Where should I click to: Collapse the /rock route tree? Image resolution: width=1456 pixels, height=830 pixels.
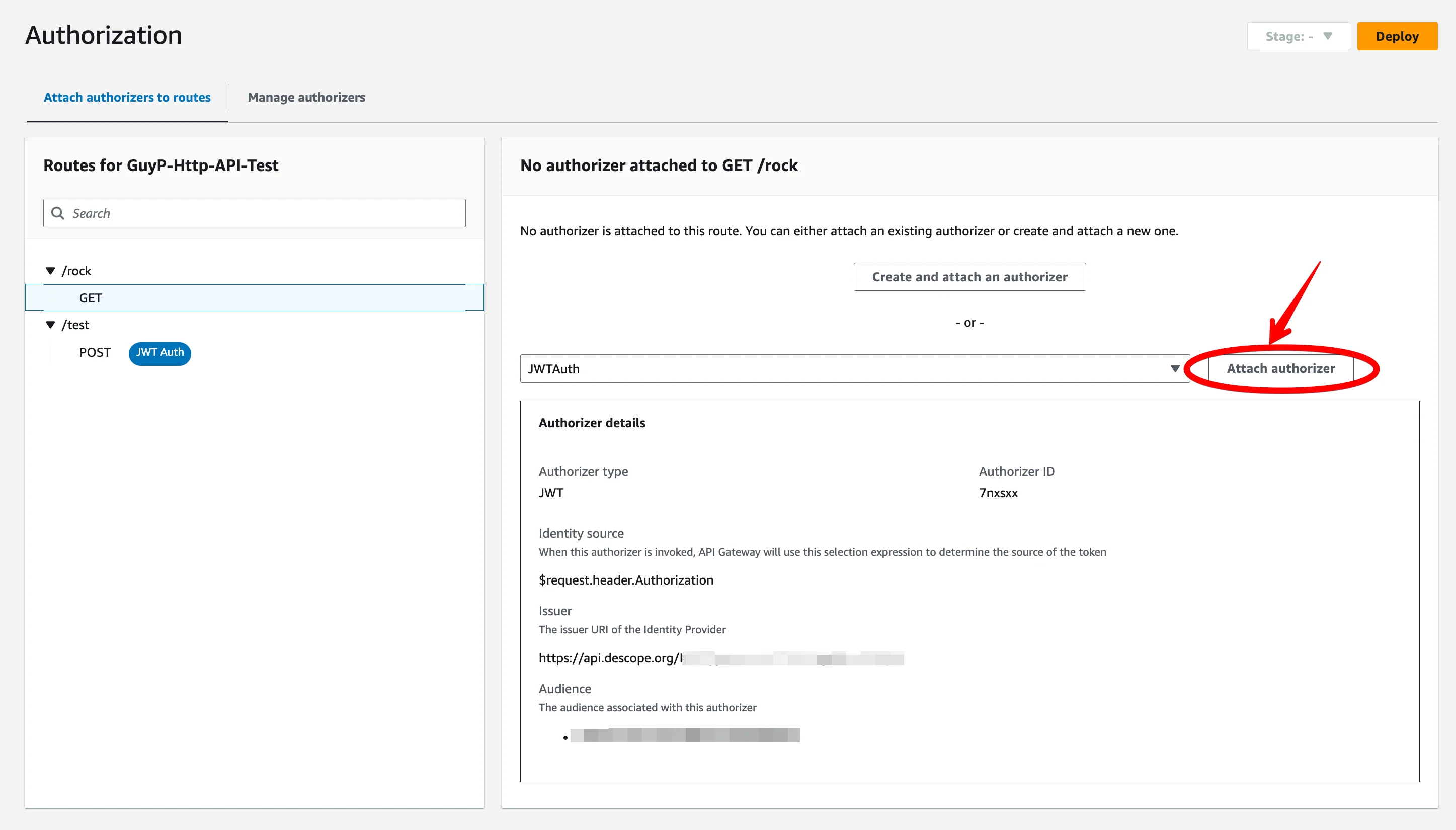[x=50, y=271]
